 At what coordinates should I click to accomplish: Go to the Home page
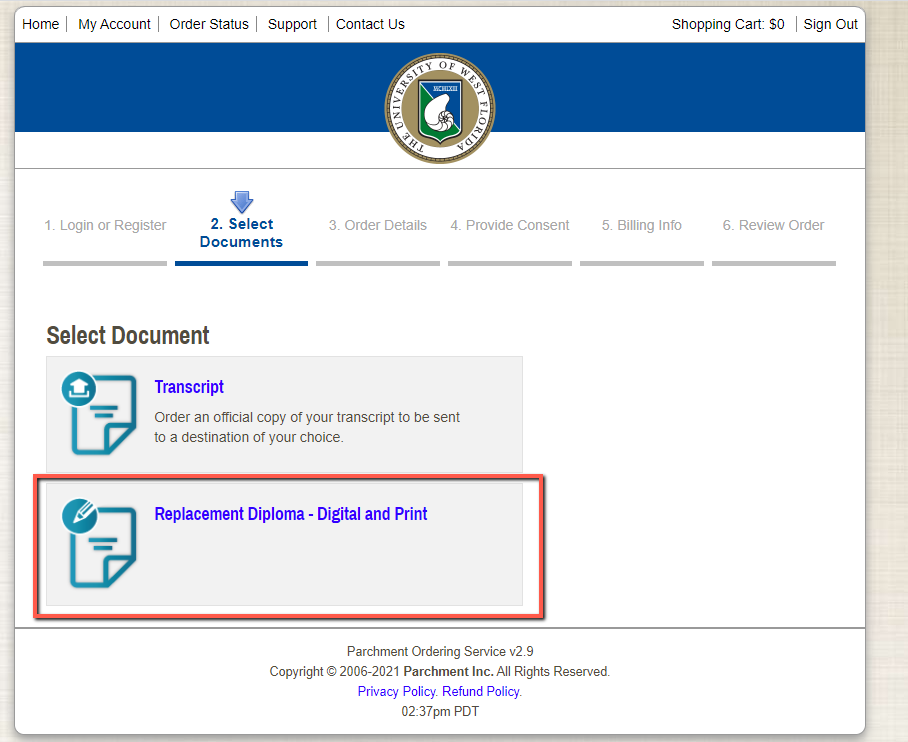point(41,24)
